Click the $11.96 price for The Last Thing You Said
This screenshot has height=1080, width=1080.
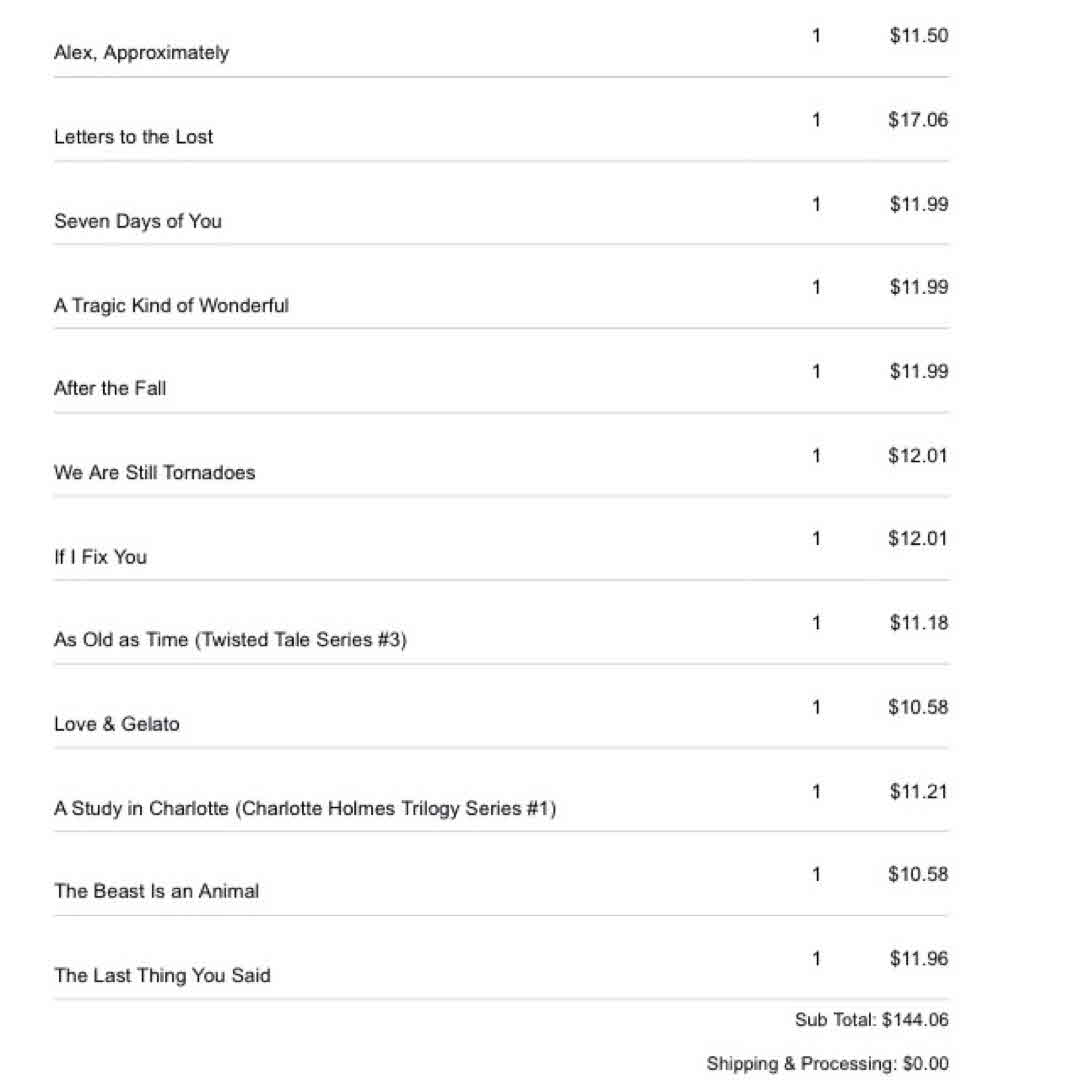click(x=918, y=959)
